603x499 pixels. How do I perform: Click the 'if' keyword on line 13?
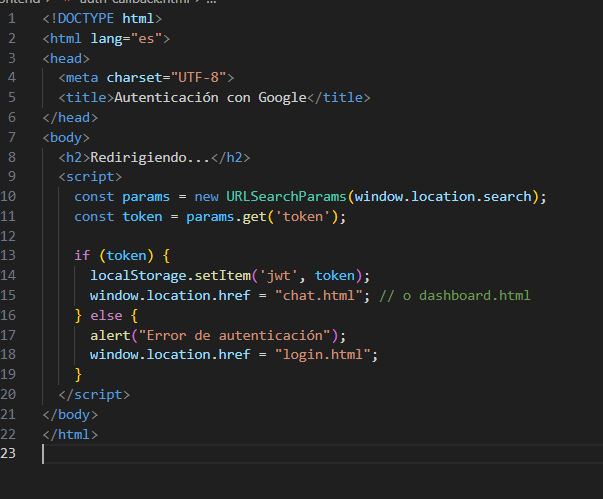(82, 256)
